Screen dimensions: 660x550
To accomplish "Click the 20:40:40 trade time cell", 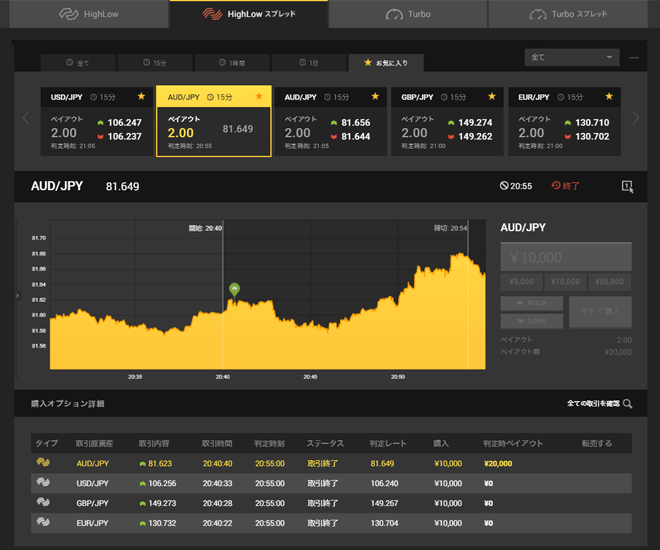I will (217, 463).
